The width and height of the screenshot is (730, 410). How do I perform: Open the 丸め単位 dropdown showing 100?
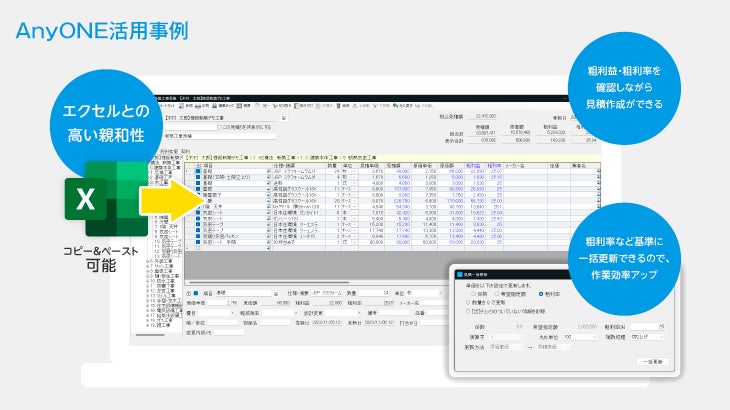tap(580, 337)
